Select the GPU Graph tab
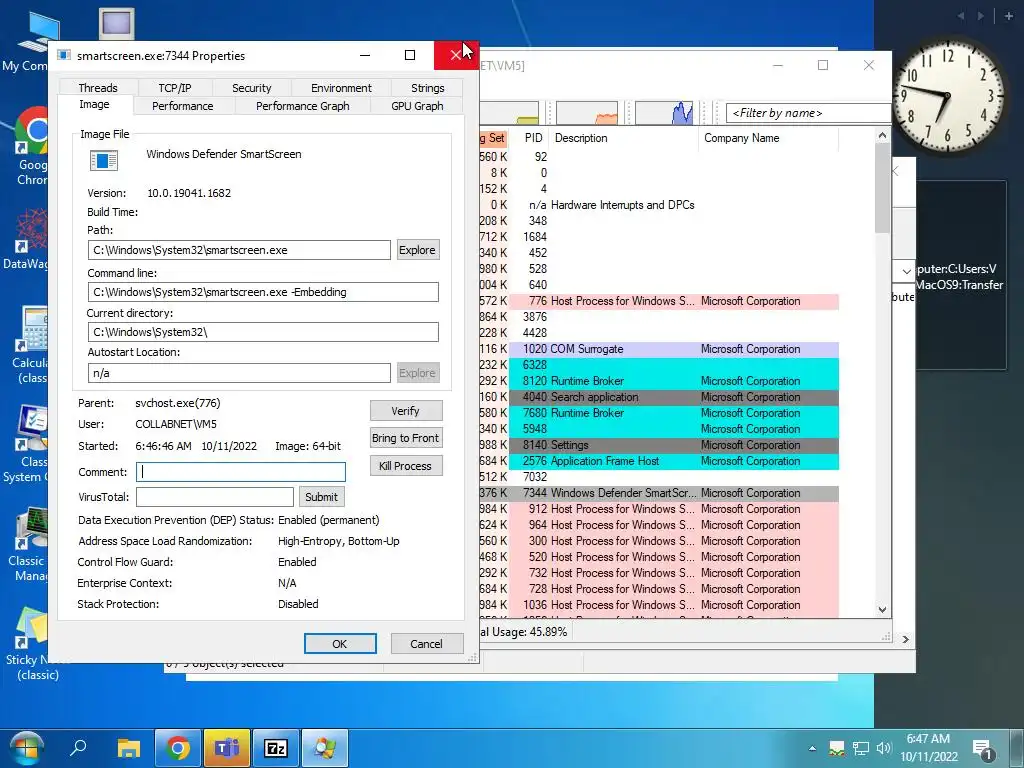 click(417, 106)
